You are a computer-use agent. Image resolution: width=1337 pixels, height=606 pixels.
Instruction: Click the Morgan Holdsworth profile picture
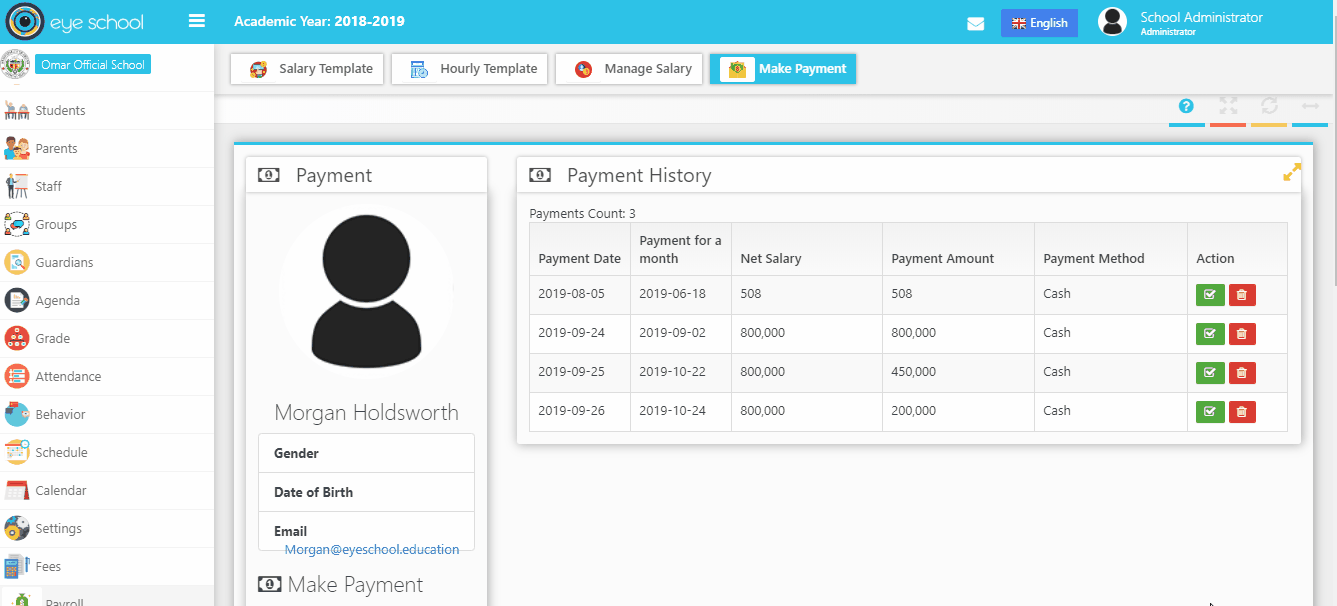pos(365,292)
